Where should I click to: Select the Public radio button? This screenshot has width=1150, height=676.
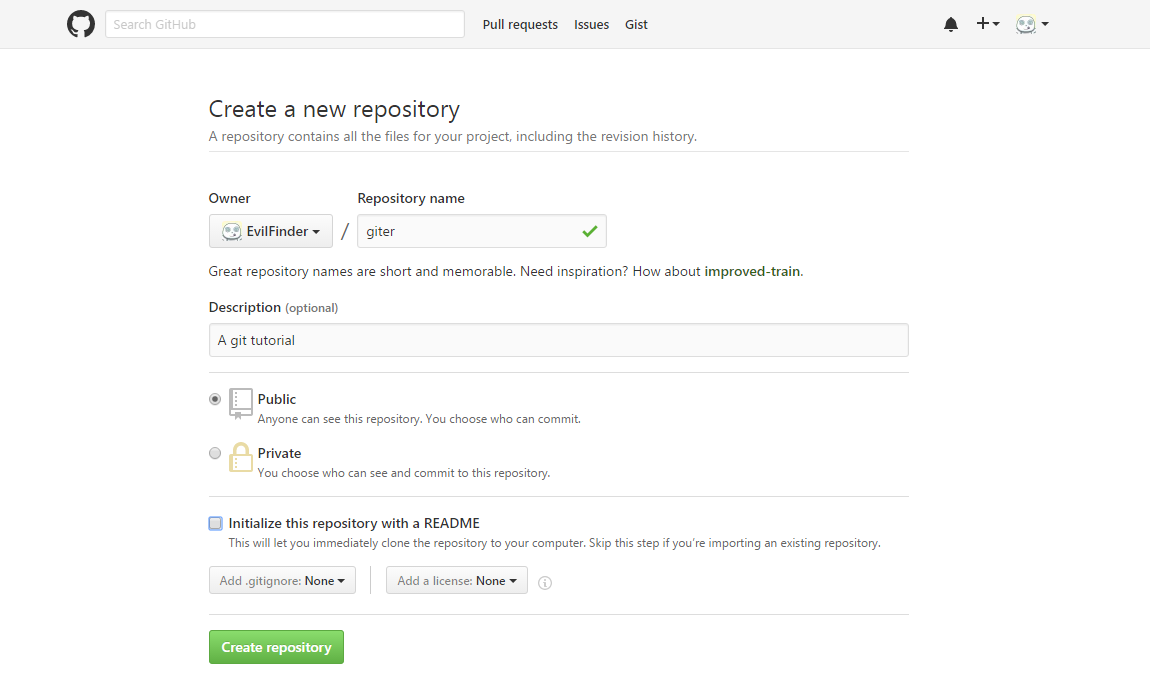tap(215, 399)
